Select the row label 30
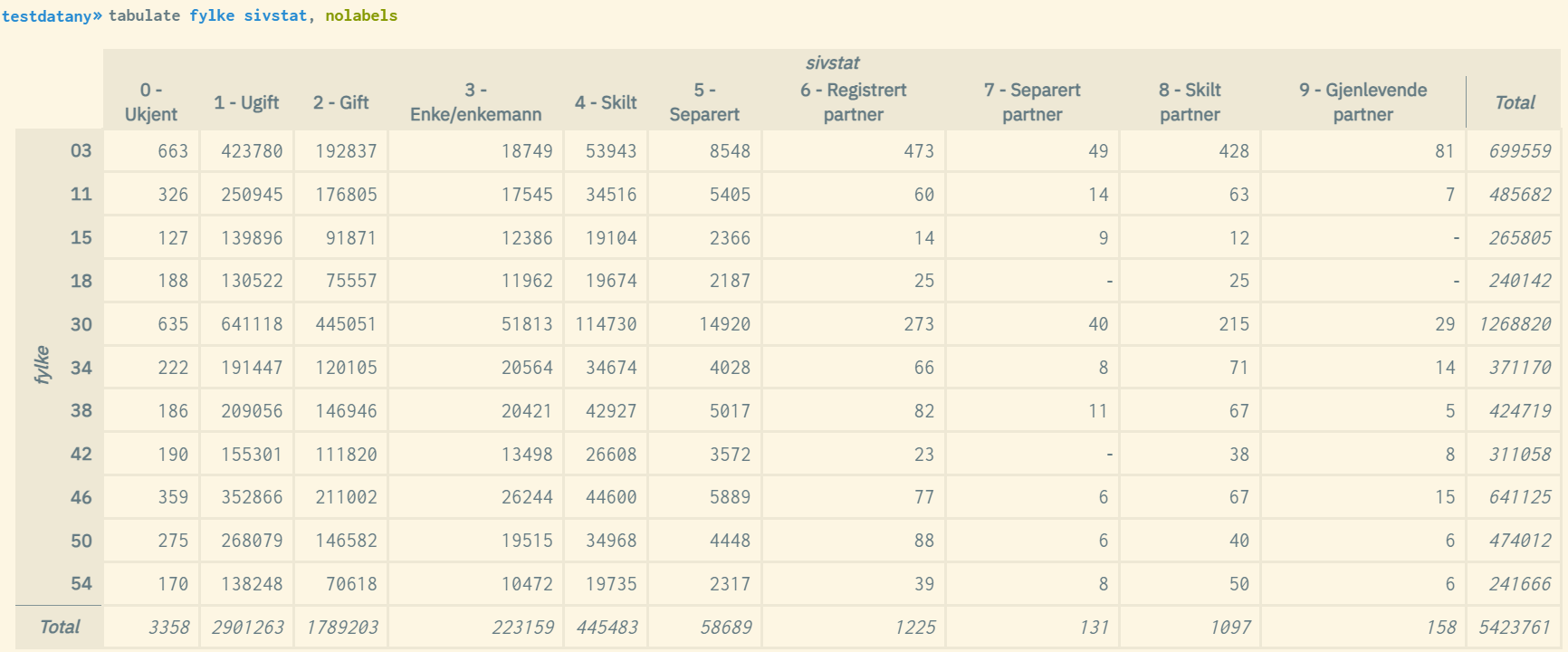Screen dimensions: 1568x652 pyautogui.click(x=81, y=324)
